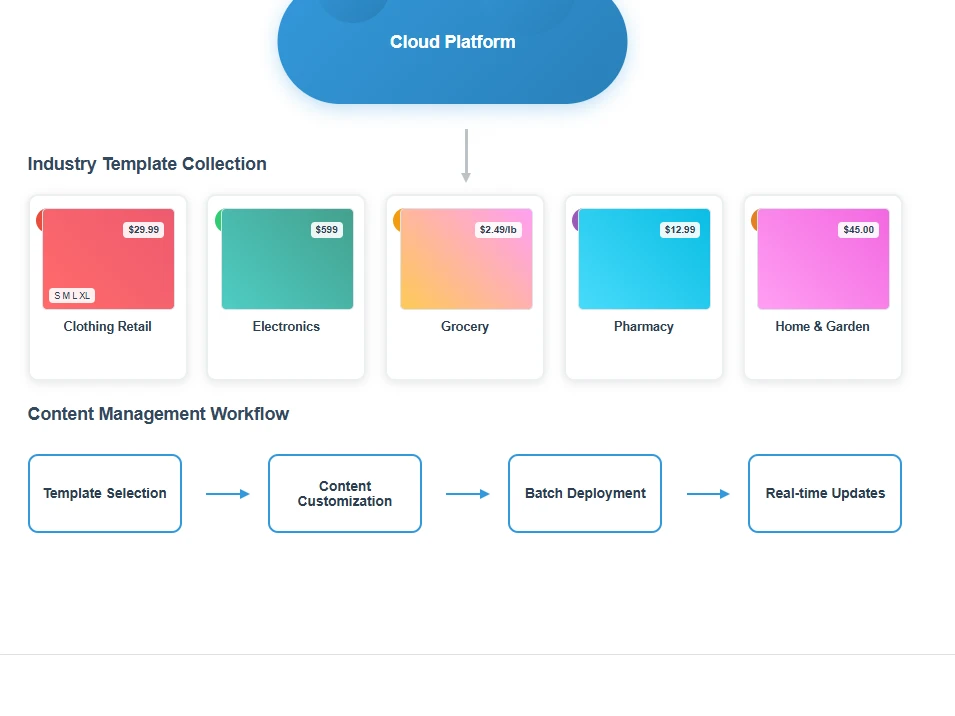
Task: Select the Template Selection step
Action: [x=105, y=493]
